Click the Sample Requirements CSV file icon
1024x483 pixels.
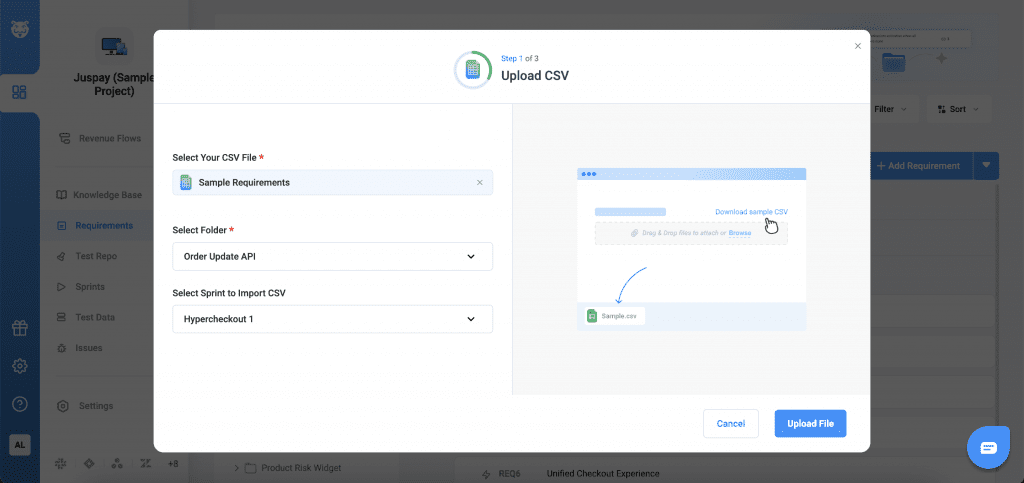tap(185, 183)
